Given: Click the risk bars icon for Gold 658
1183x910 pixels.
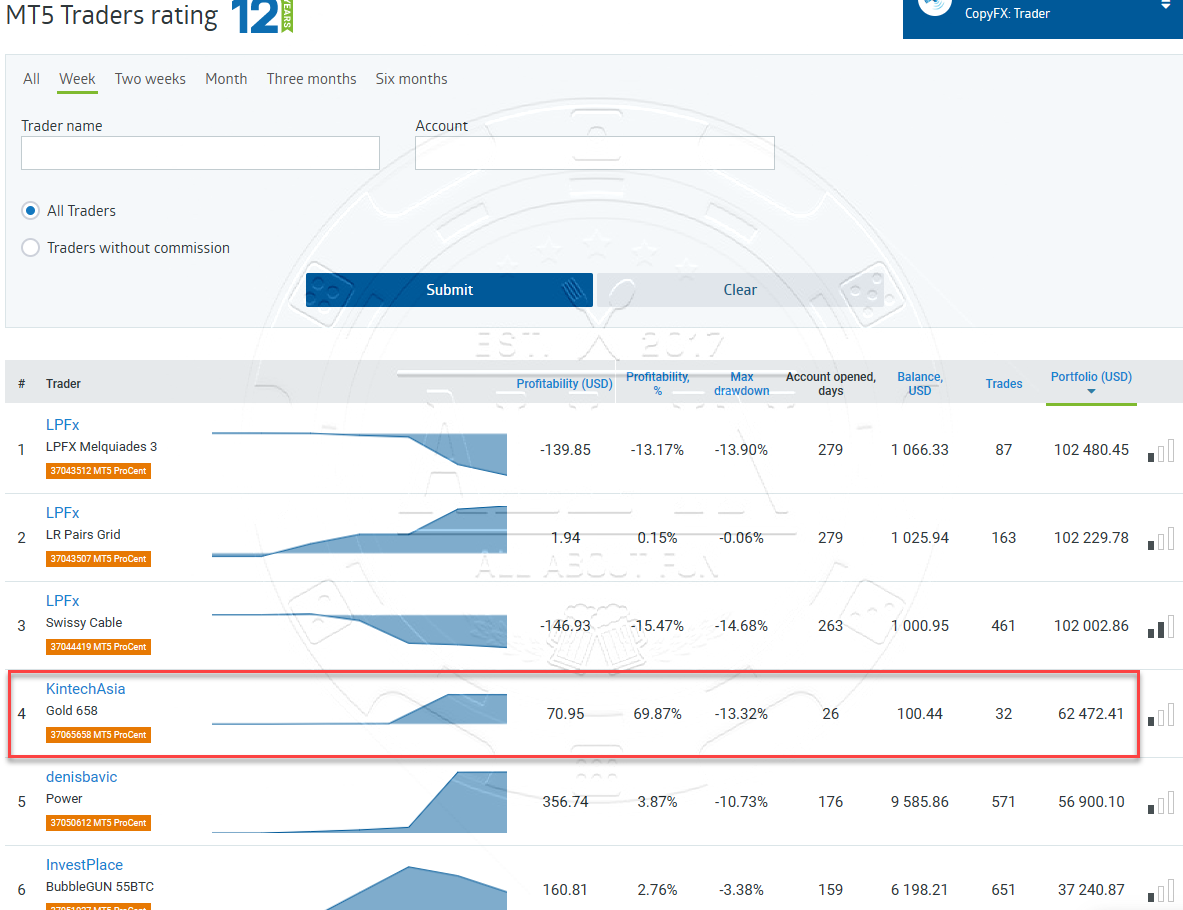Looking at the screenshot, I should 1160,715.
